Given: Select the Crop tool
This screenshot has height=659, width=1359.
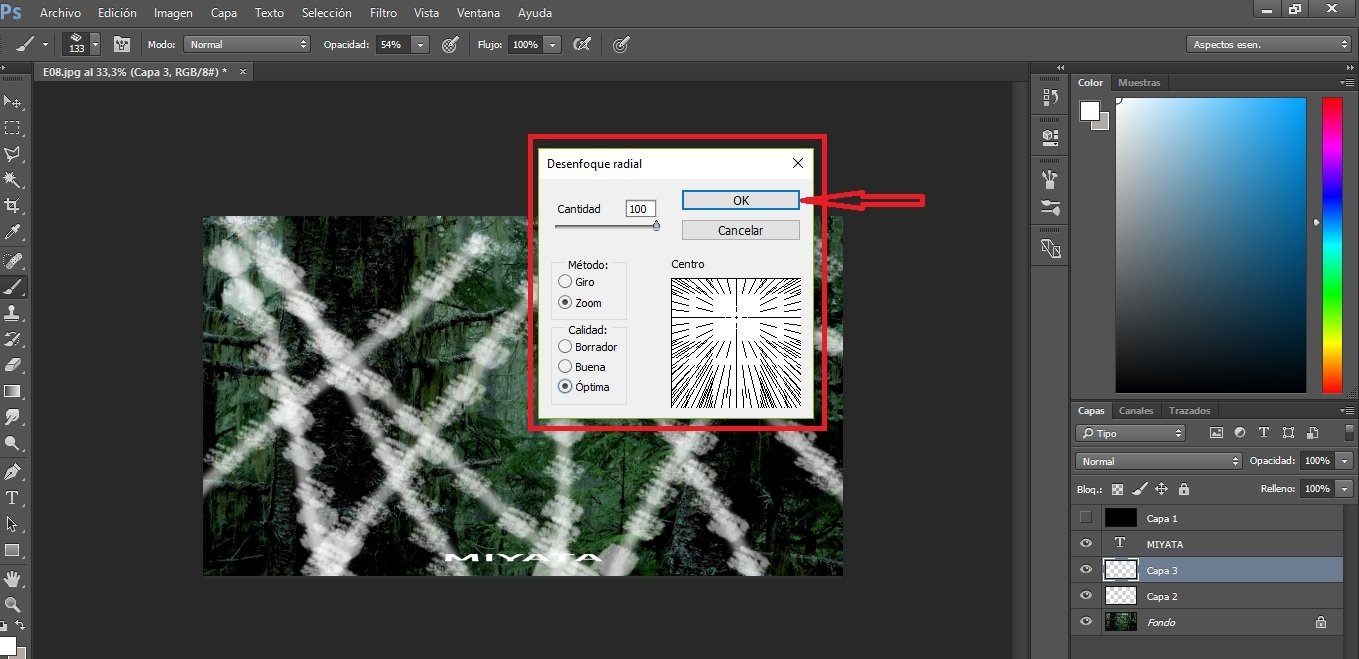Looking at the screenshot, I should 13,206.
